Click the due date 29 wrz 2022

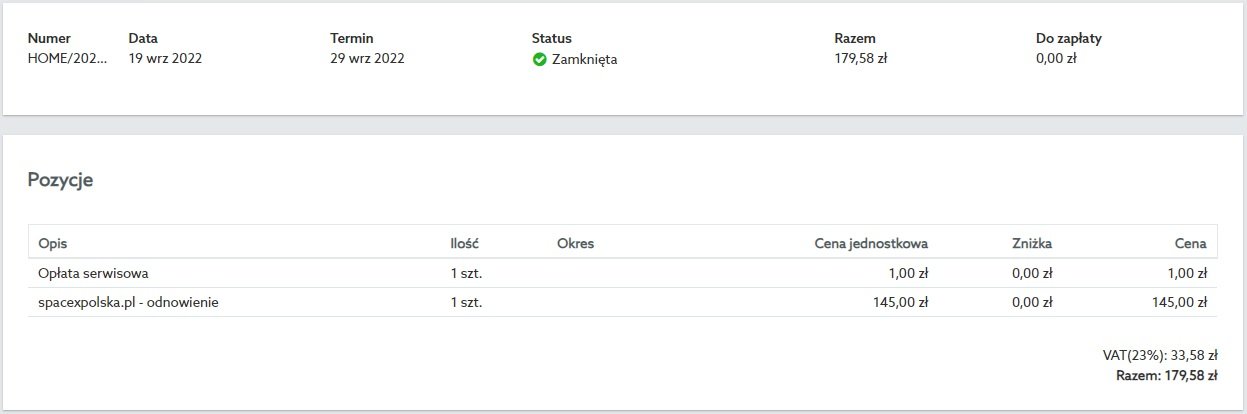[368, 58]
